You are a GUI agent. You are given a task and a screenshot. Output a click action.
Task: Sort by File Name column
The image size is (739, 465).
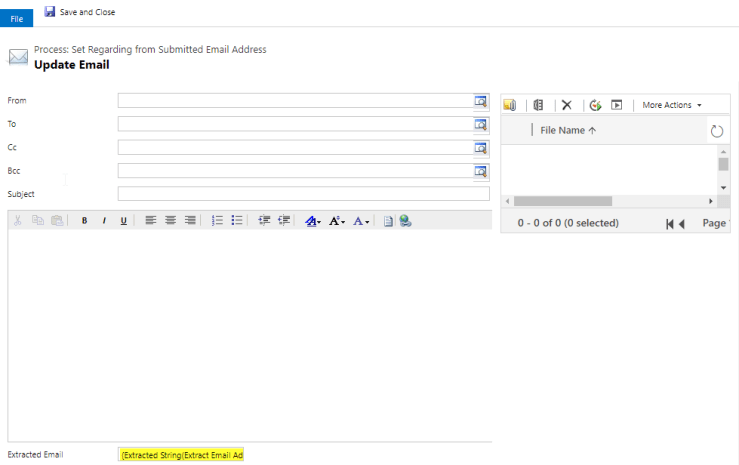click(568, 131)
